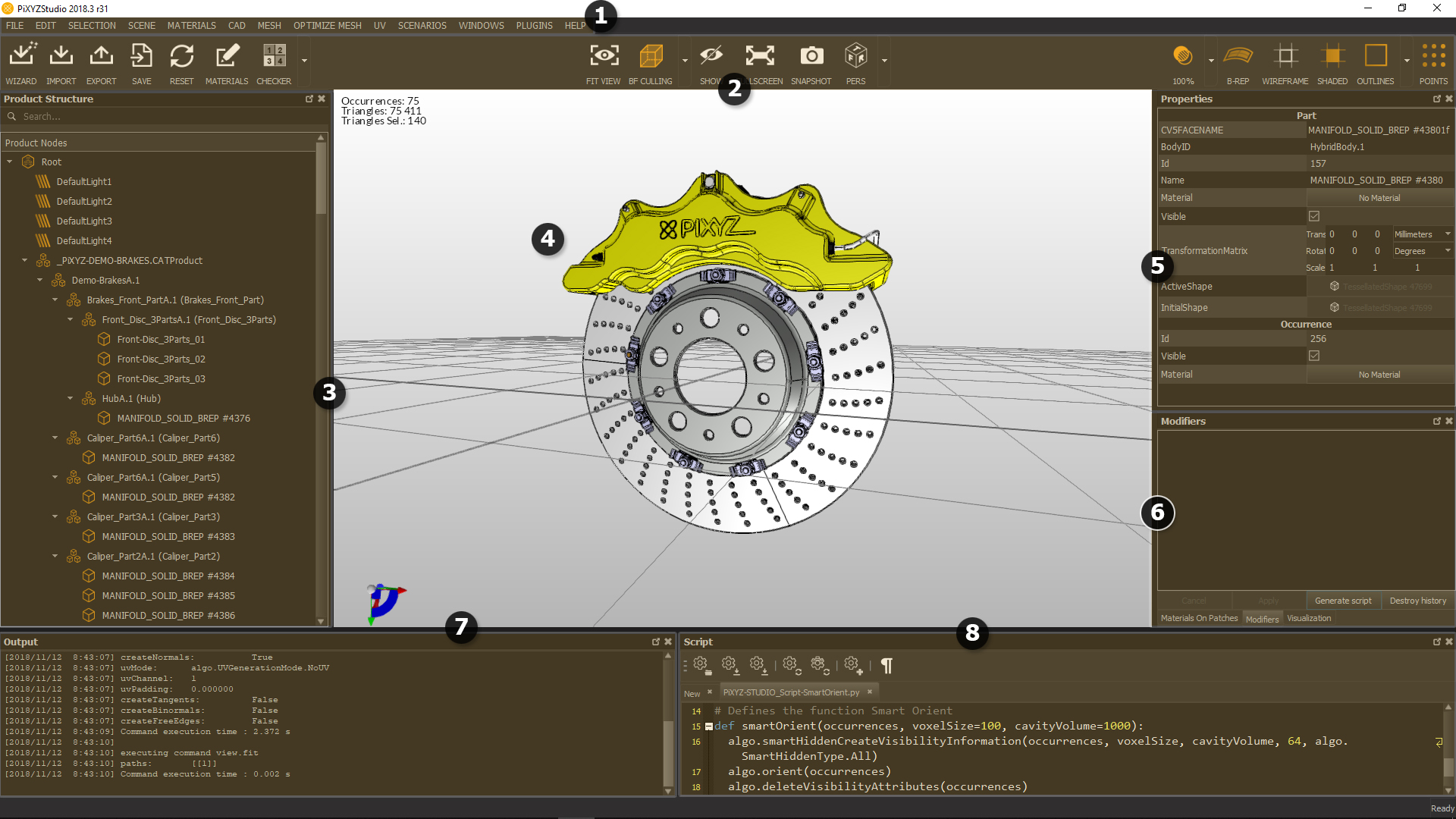Click the viewport orientation axis gizmo
Image resolution: width=1456 pixels, height=819 pixels.
coord(385,604)
